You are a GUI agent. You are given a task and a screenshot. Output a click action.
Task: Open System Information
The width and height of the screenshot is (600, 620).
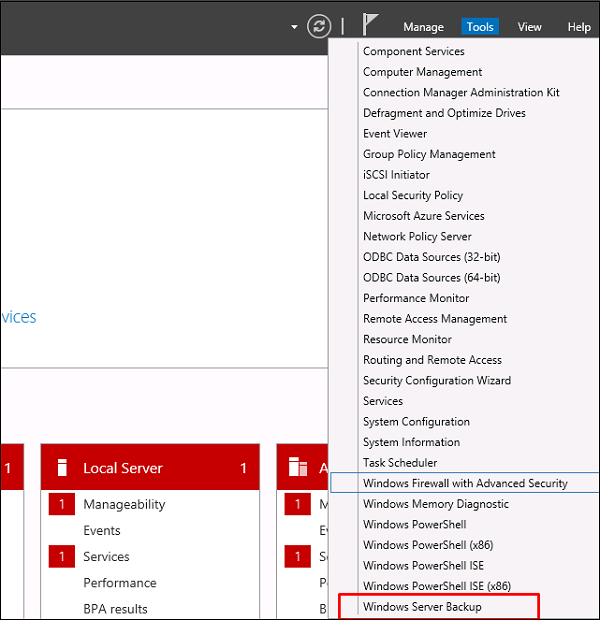point(411,442)
